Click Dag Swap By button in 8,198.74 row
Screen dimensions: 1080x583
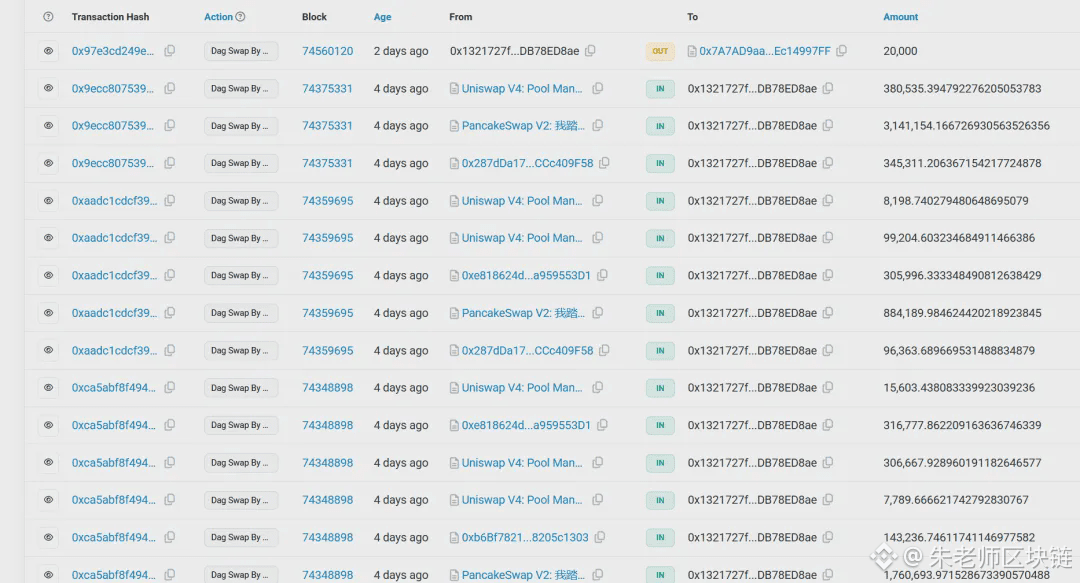tap(240, 201)
